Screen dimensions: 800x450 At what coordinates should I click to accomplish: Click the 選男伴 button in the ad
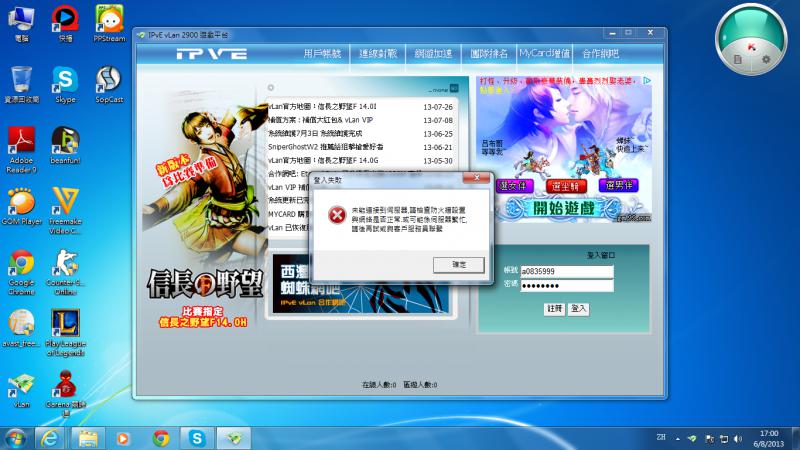[619, 186]
